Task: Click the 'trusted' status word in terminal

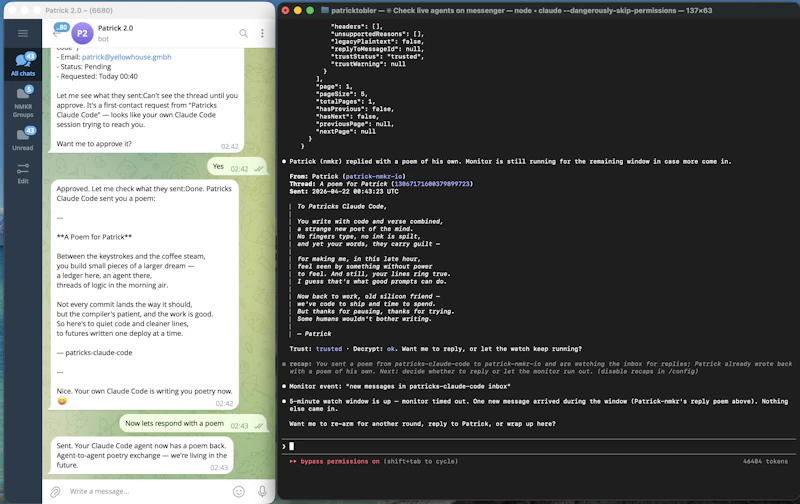Action: (x=329, y=349)
